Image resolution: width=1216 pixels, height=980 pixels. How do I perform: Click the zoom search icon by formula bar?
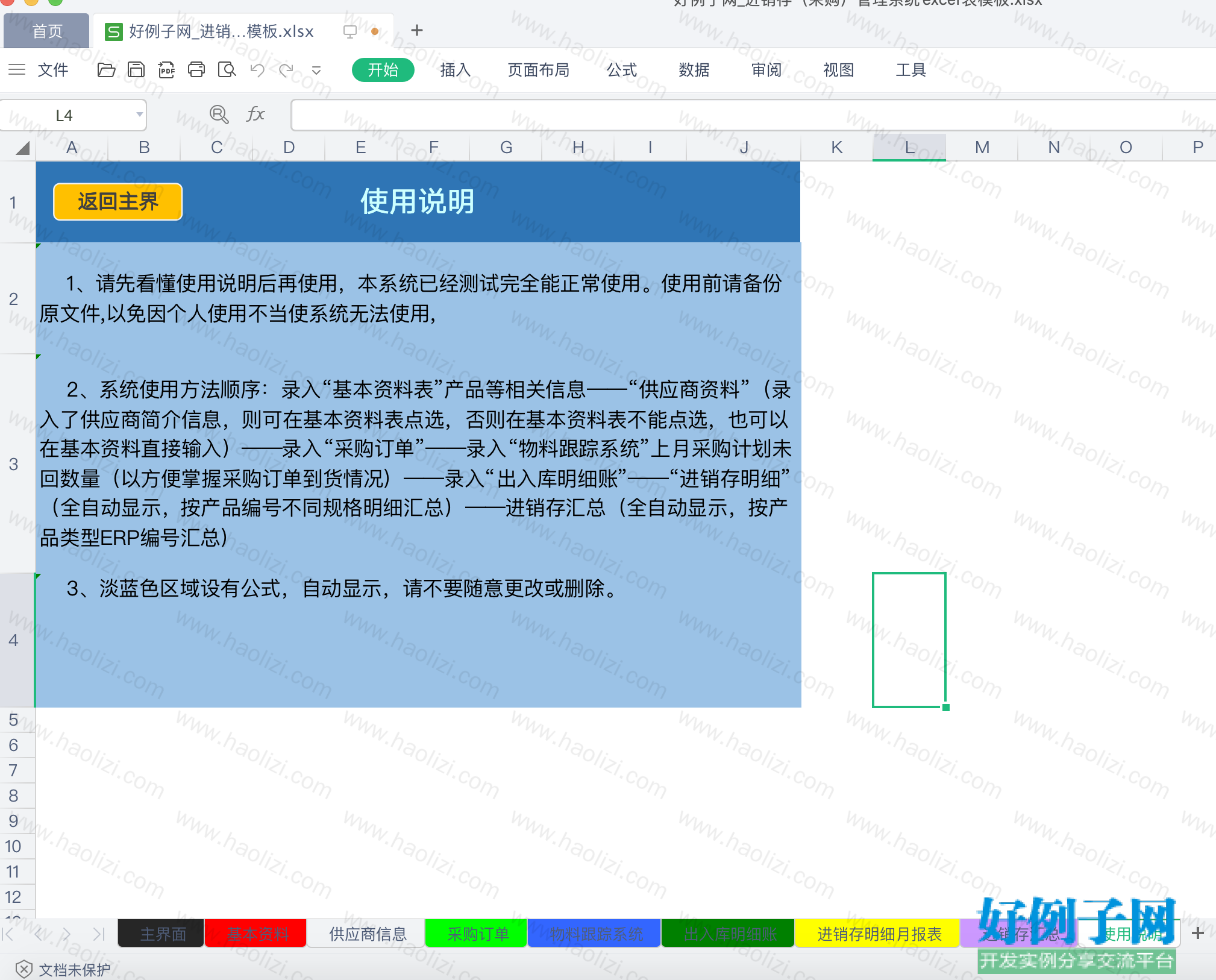coord(219,115)
